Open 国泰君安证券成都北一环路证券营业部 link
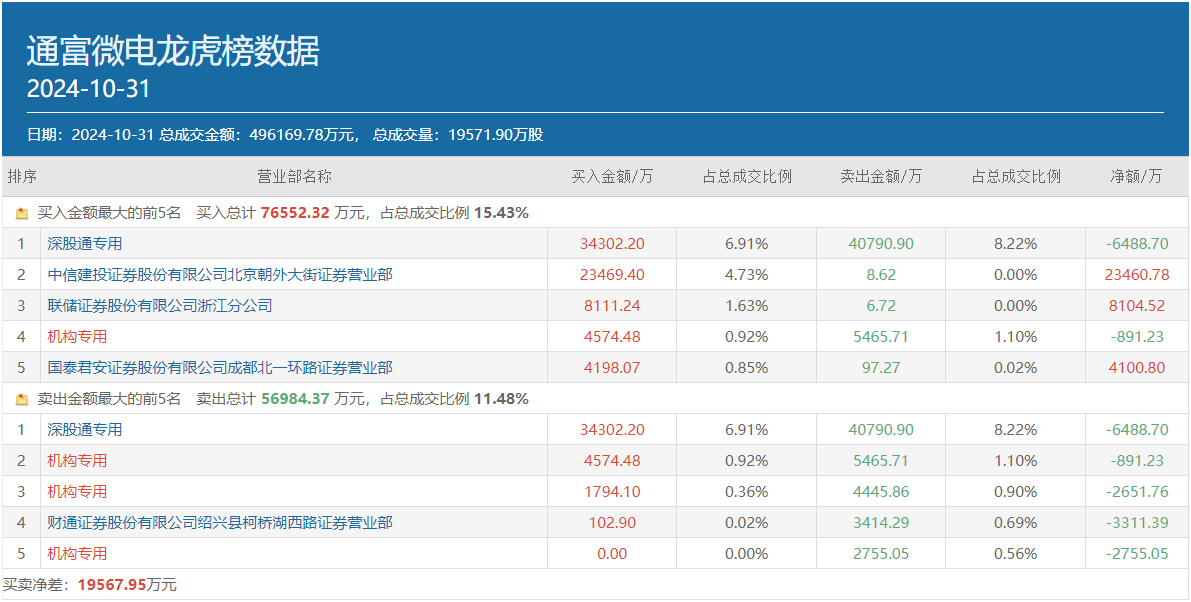 (220, 368)
